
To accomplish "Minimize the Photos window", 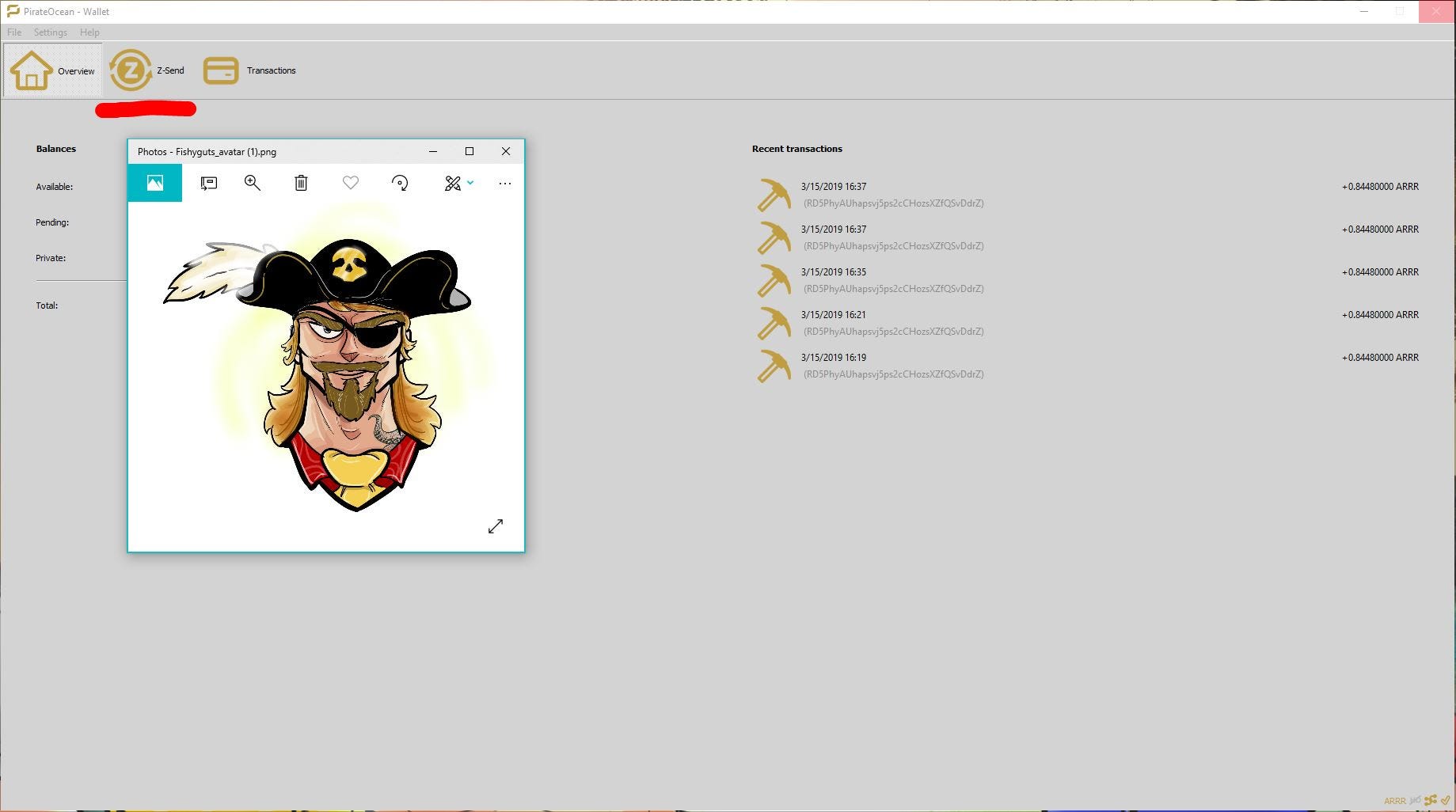I will pos(433,151).
